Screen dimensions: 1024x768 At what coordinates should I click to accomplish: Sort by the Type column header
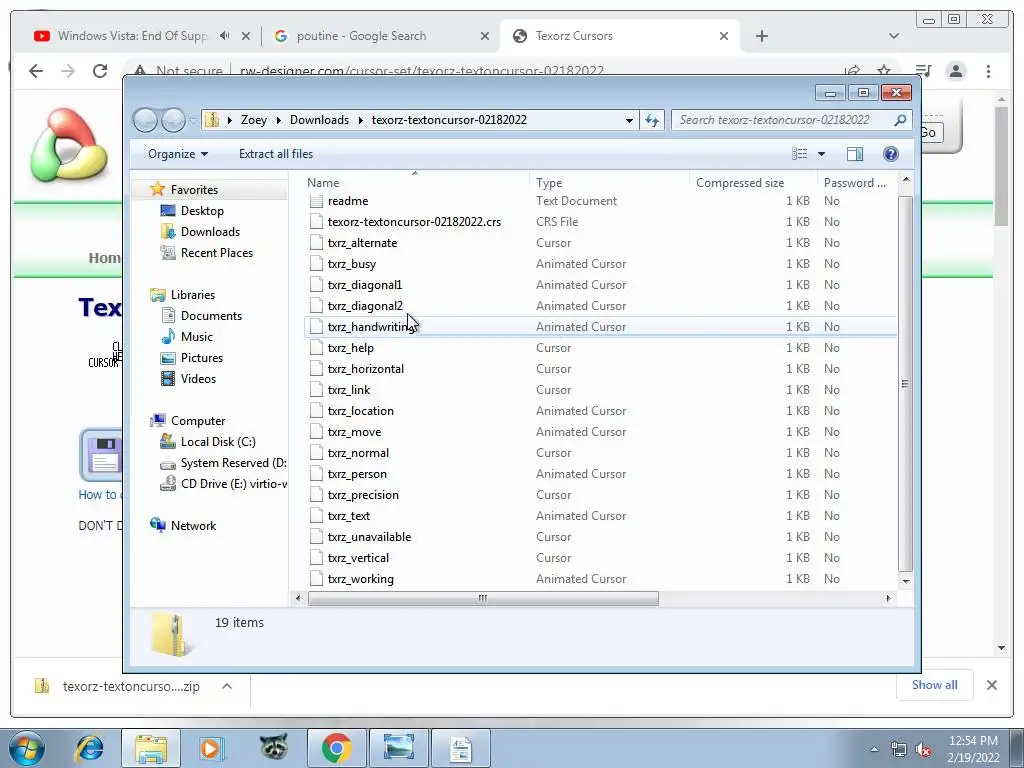pyautogui.click(x=609, y=183)
